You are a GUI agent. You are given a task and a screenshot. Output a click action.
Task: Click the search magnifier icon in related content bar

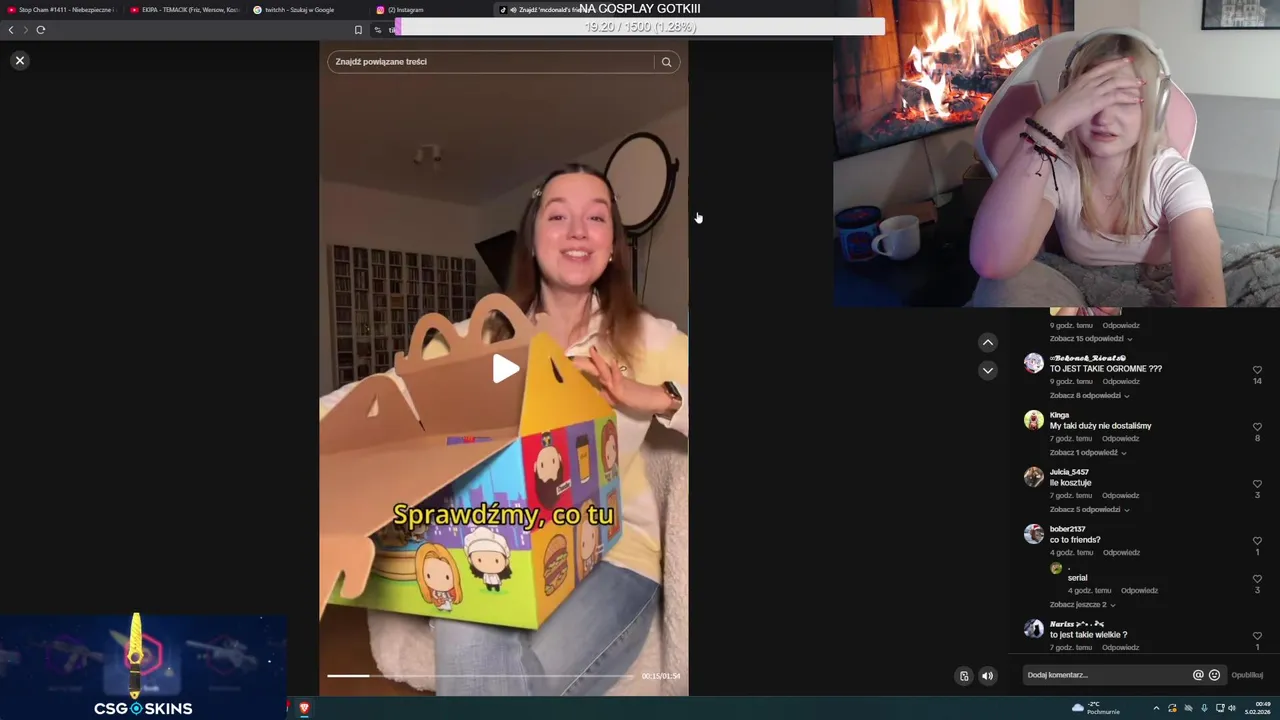click(667, 62)
